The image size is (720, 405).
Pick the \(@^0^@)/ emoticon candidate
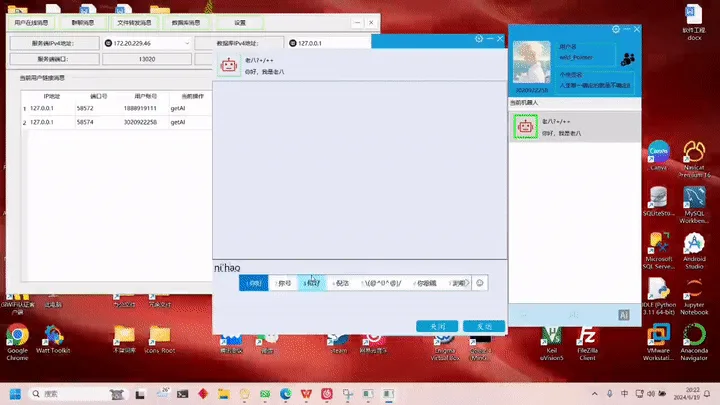click(x=381, y=283)
